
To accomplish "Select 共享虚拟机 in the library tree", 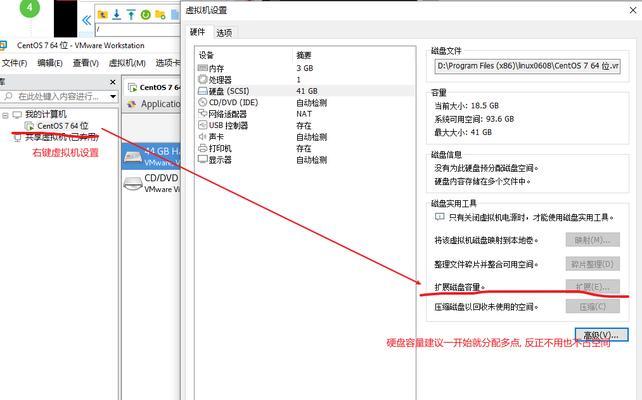I will coord(62,137).
